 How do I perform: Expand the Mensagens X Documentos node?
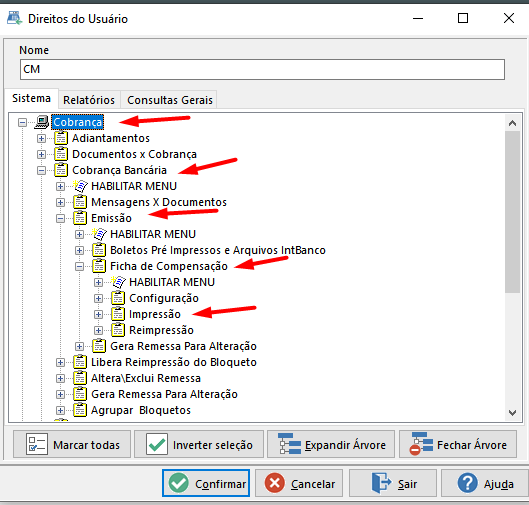pos(60,202)
